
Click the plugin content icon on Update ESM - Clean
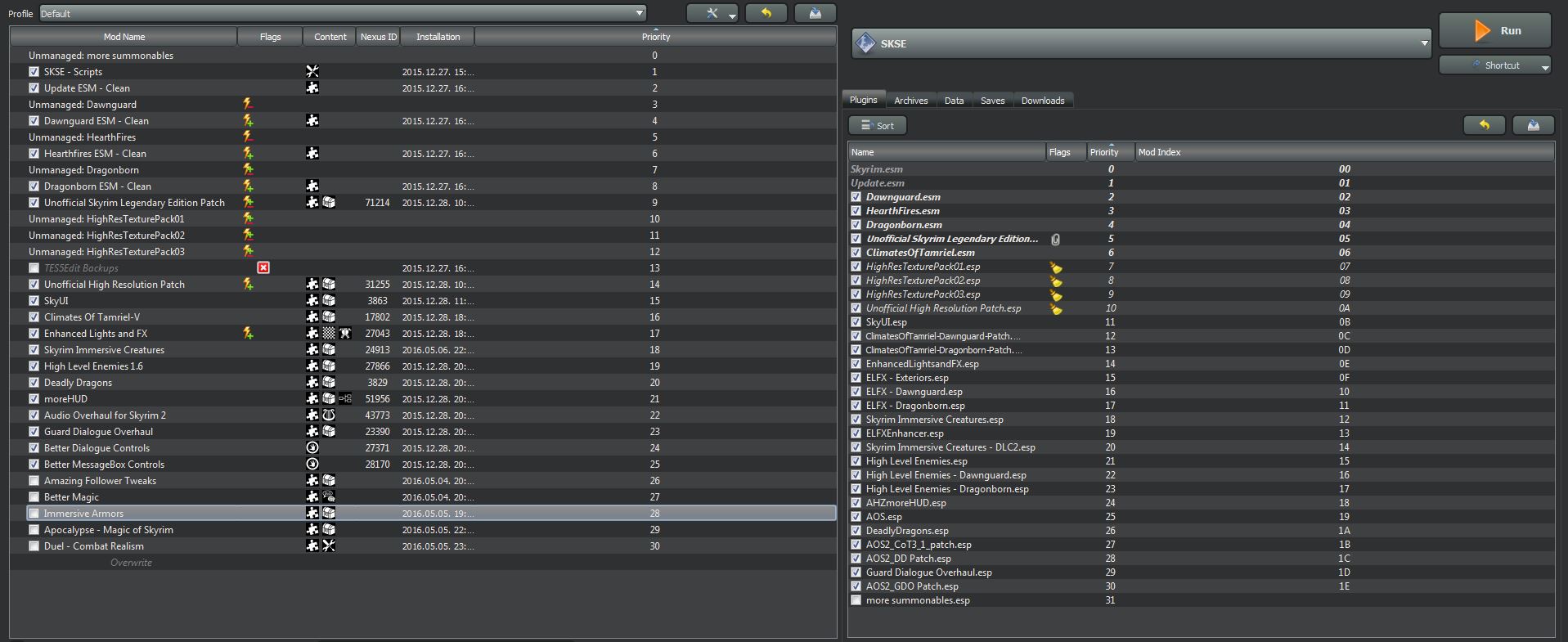(x=312, y=88)
